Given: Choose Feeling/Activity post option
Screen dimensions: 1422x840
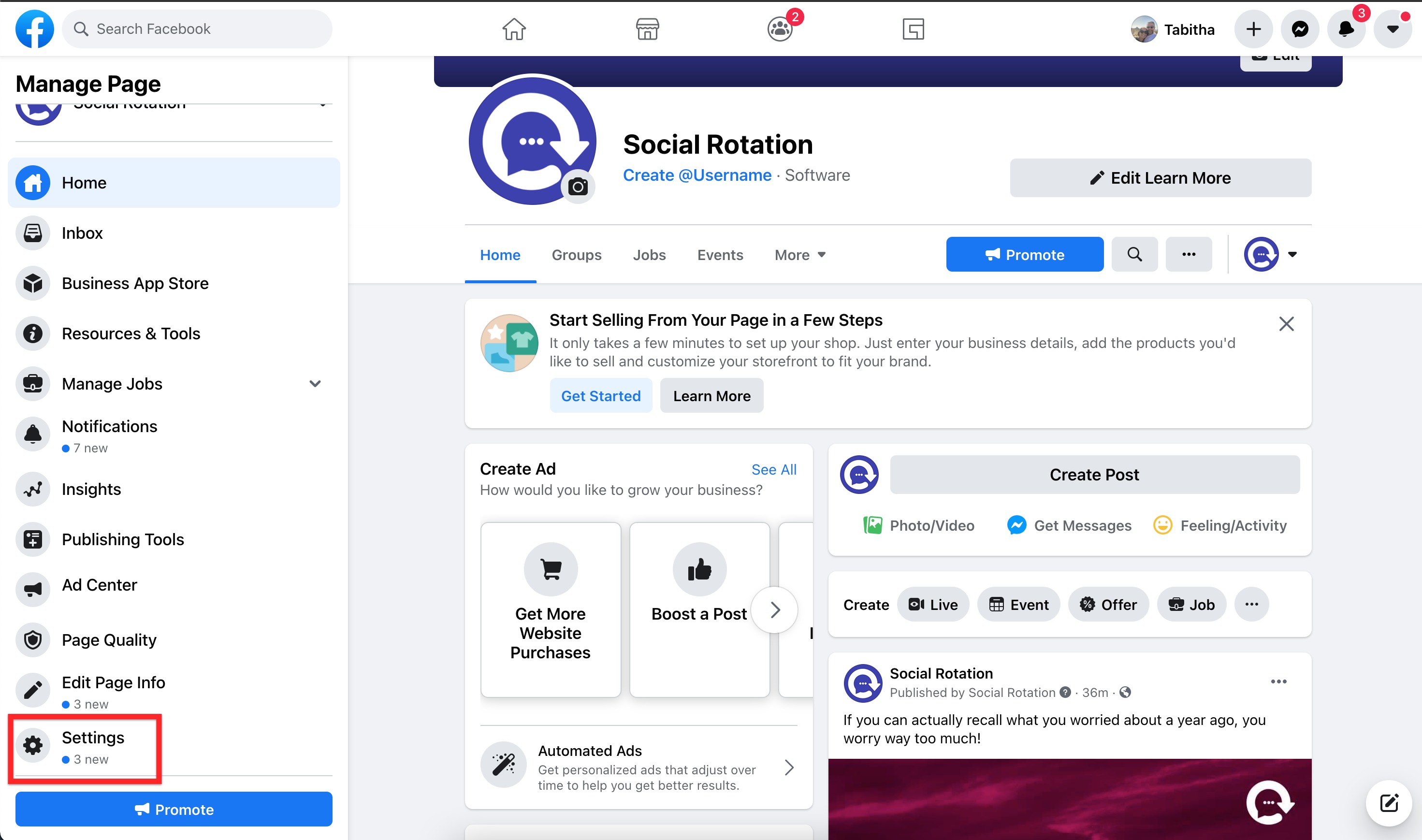Looking at the screenshot, I should (x=1220, y=525).
